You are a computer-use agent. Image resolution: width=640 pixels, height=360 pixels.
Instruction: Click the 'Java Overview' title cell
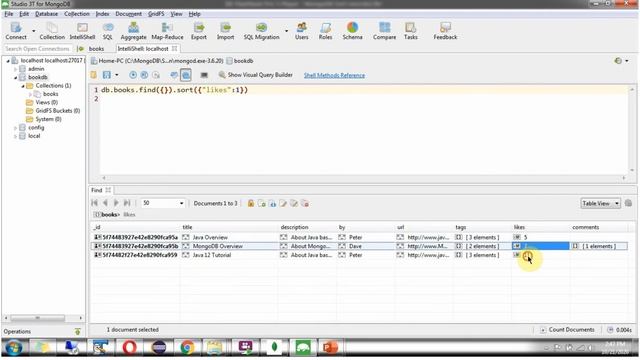tap(210, 237)
